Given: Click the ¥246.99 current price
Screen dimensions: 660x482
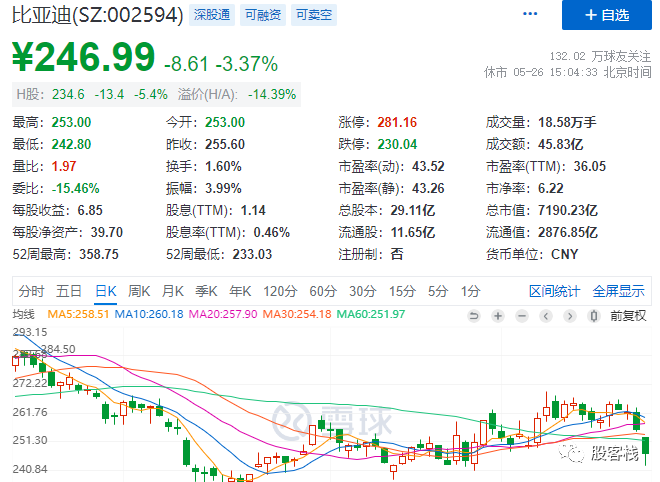Looking at the screenshot, I should coord(83,57).
